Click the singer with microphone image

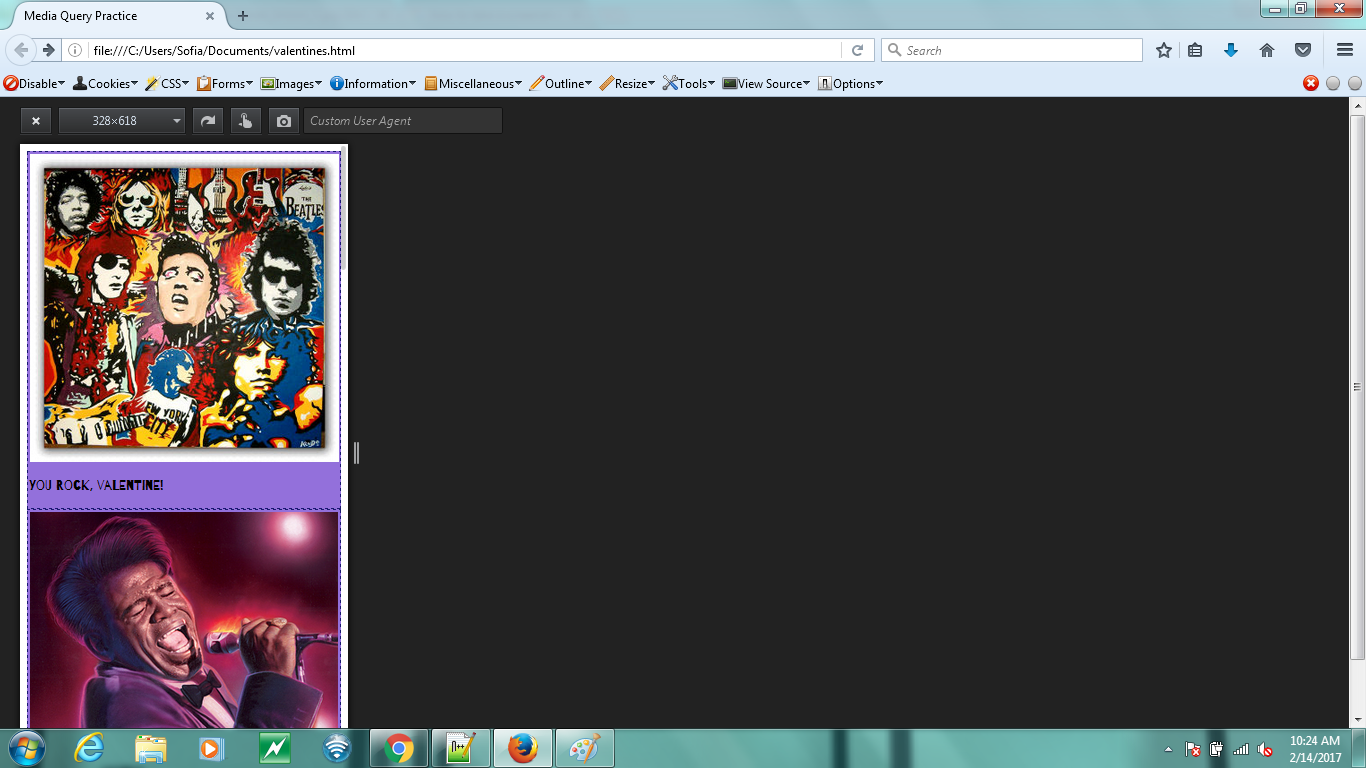[x=185, y=620]
